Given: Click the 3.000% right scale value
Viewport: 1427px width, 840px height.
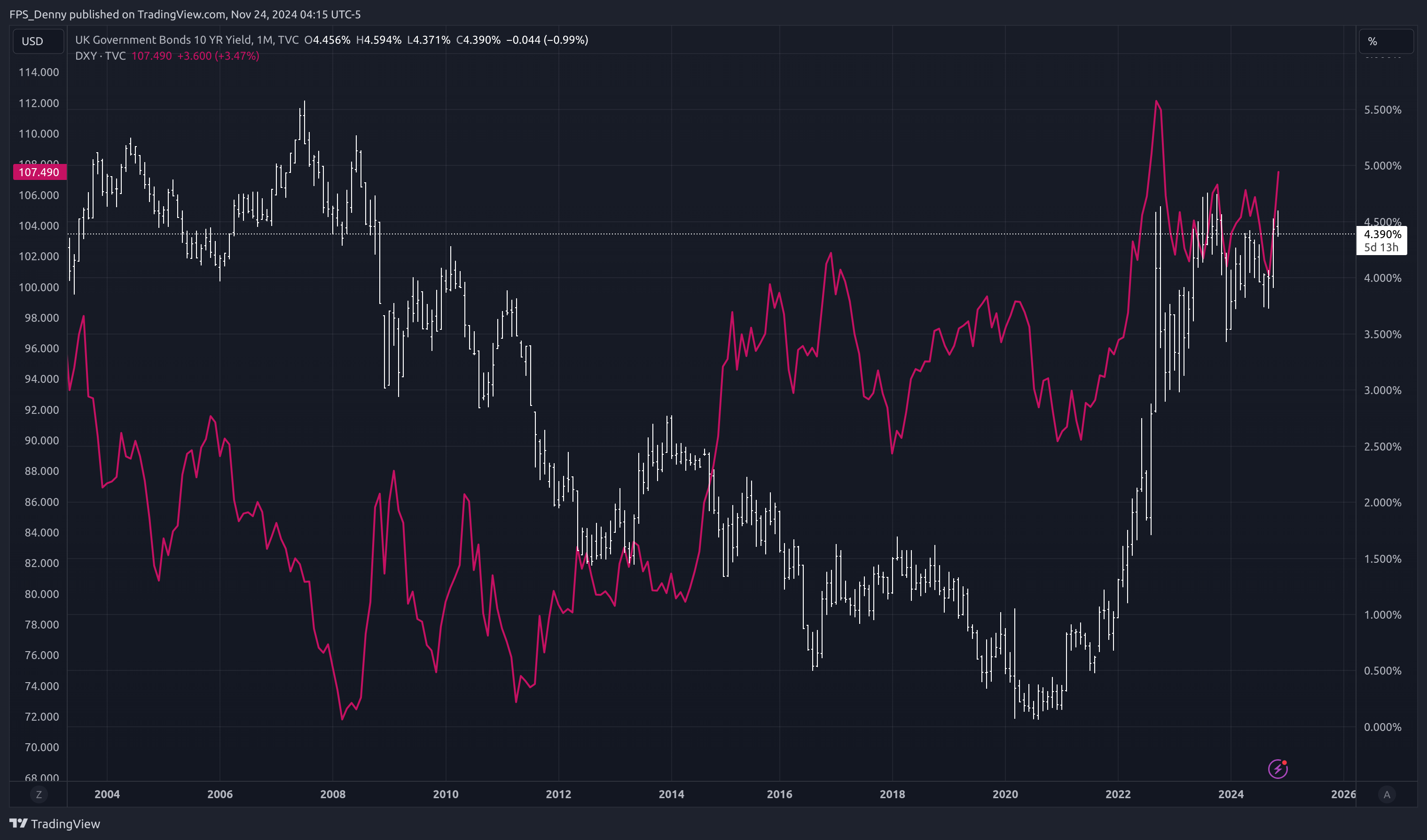Looking at the screenshot, I should pos(1382,390).
